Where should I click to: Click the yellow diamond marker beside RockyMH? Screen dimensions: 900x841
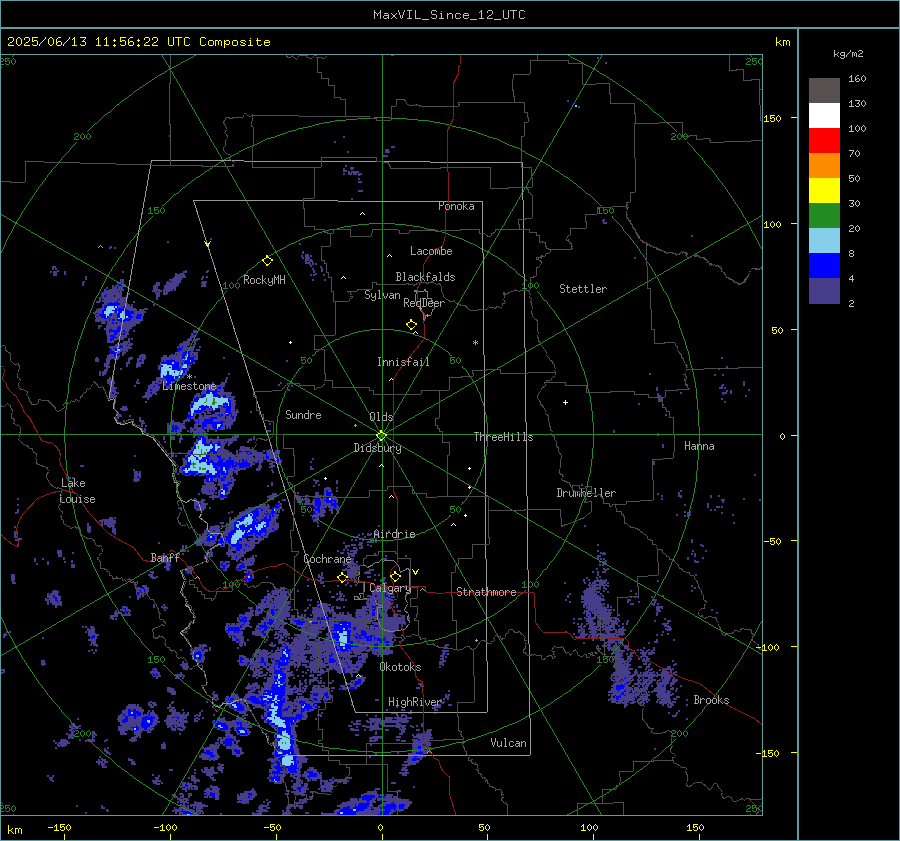point(267,261)
